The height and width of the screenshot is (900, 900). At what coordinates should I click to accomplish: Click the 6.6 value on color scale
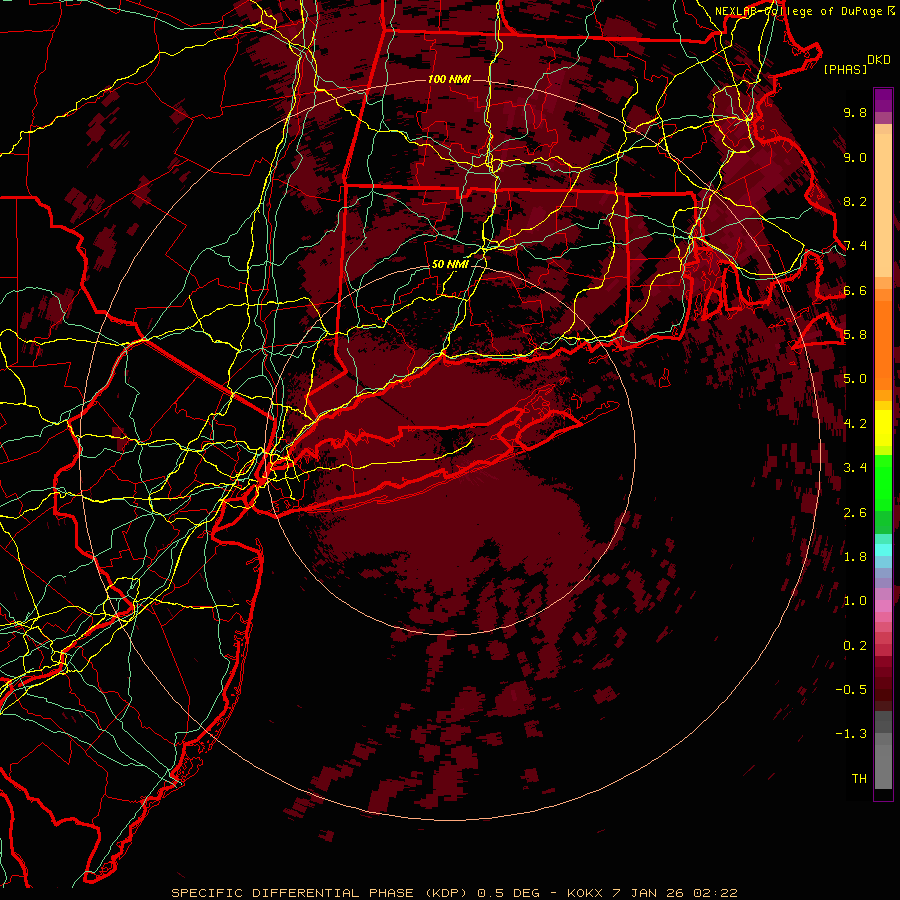click(855, 290)
